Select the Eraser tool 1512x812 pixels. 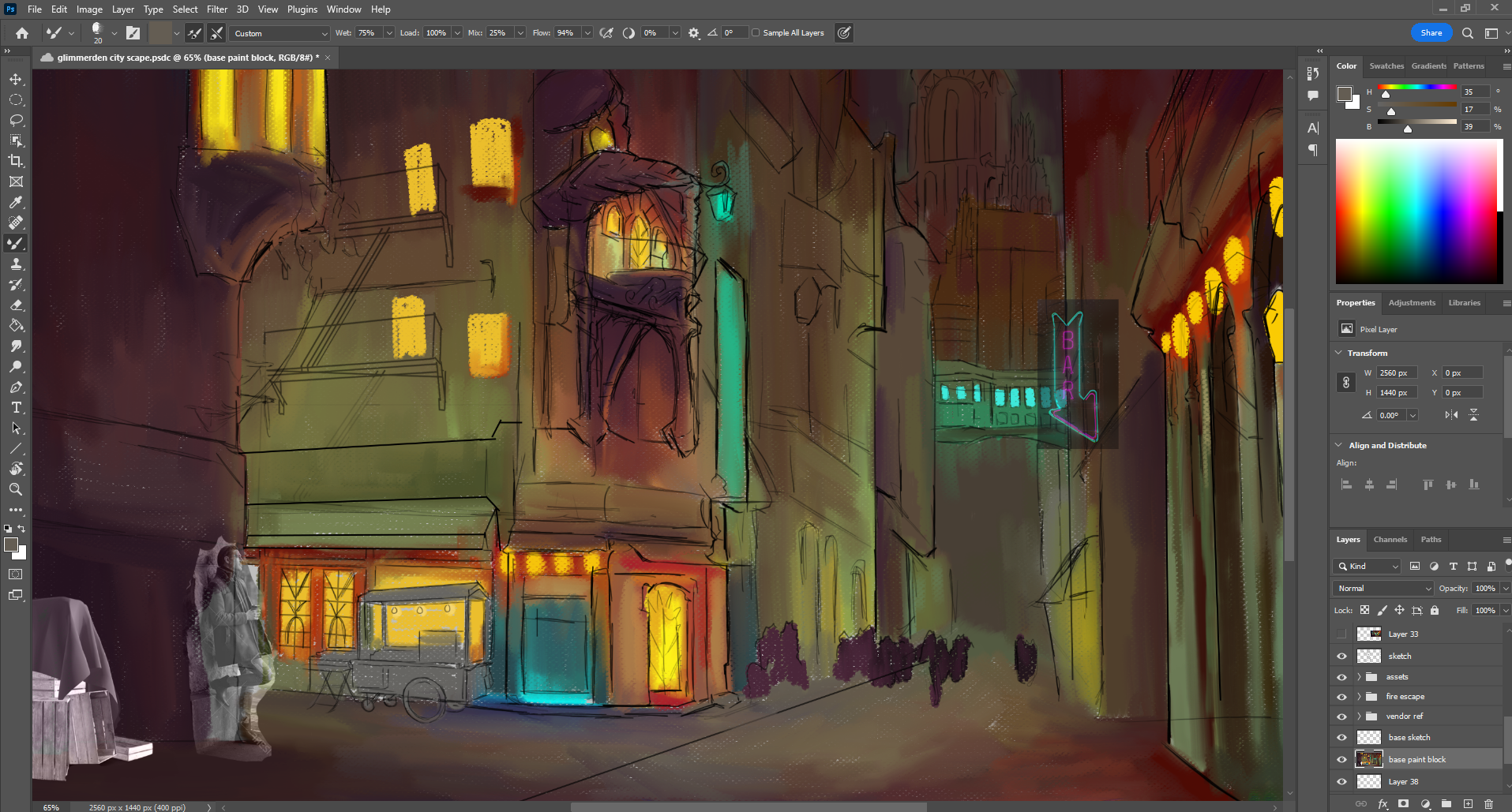(x=16, y=305)
